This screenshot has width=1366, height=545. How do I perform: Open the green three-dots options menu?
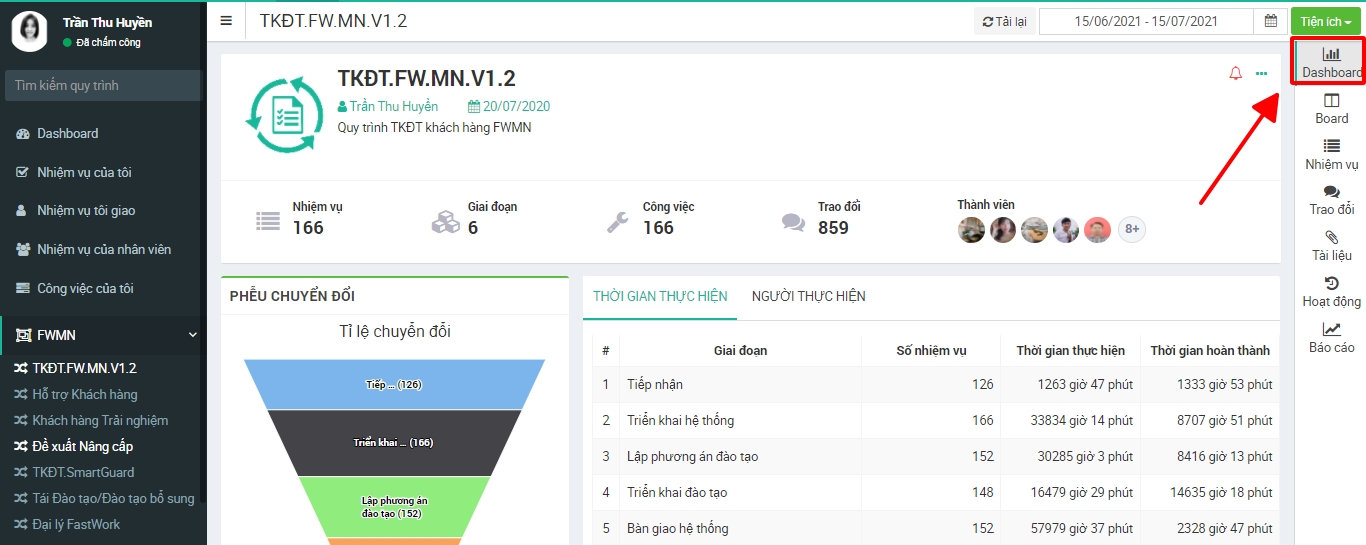[x=1261, y=73]
